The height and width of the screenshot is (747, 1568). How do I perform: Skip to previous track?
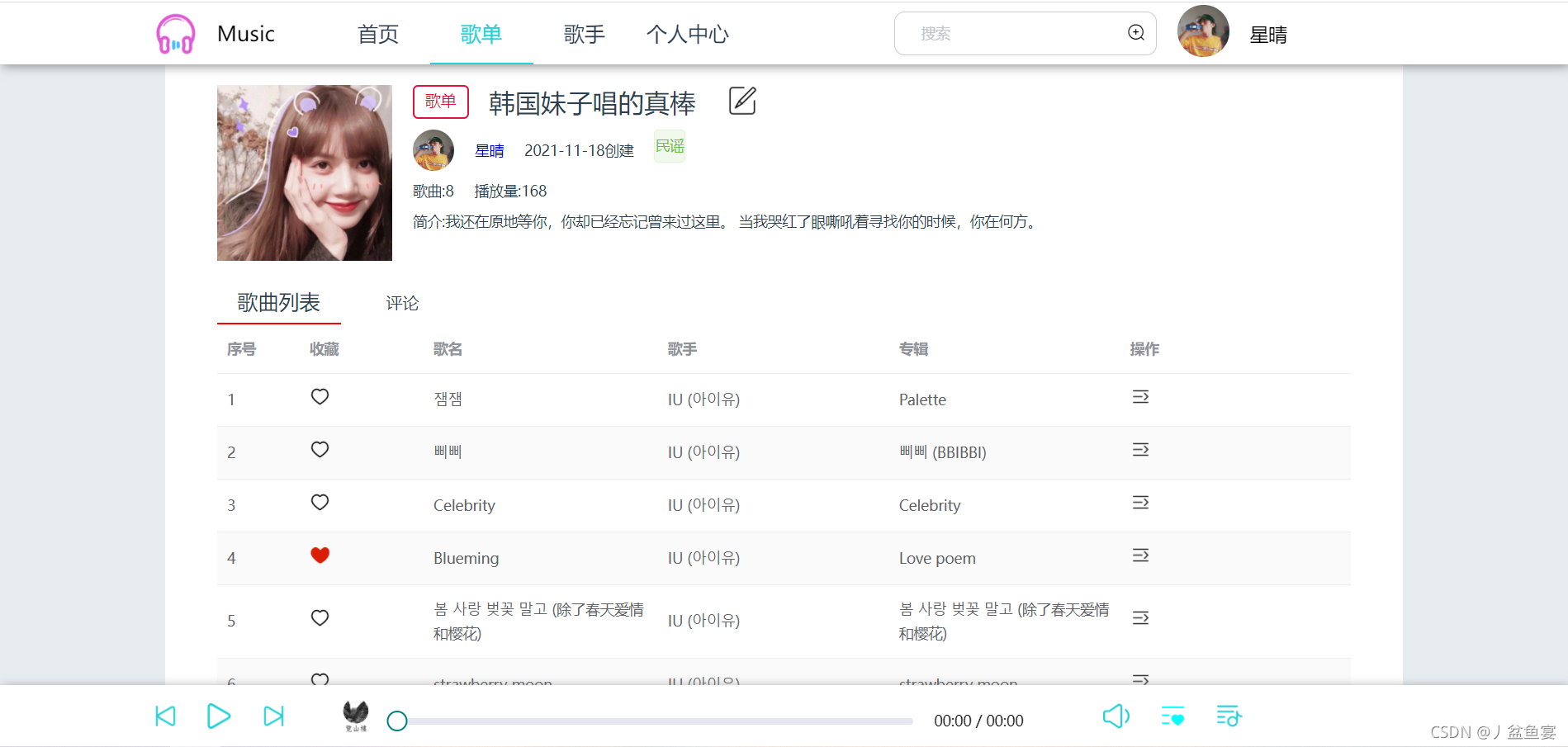[166, 716]
